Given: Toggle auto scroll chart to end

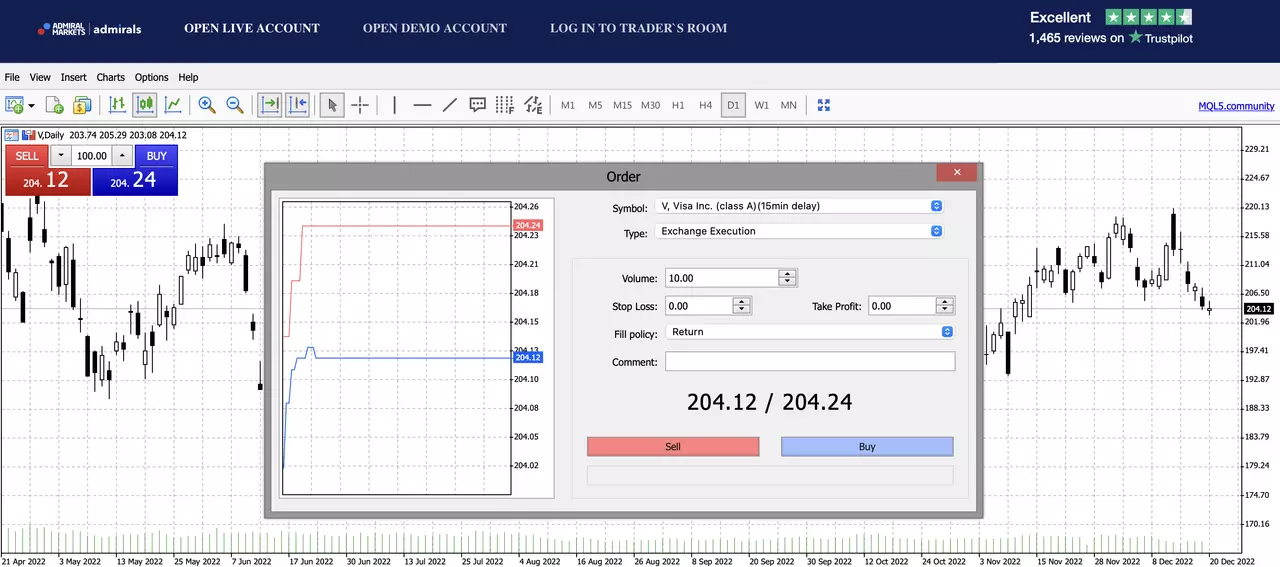Looking at the screenshot, I should [270, 105].
